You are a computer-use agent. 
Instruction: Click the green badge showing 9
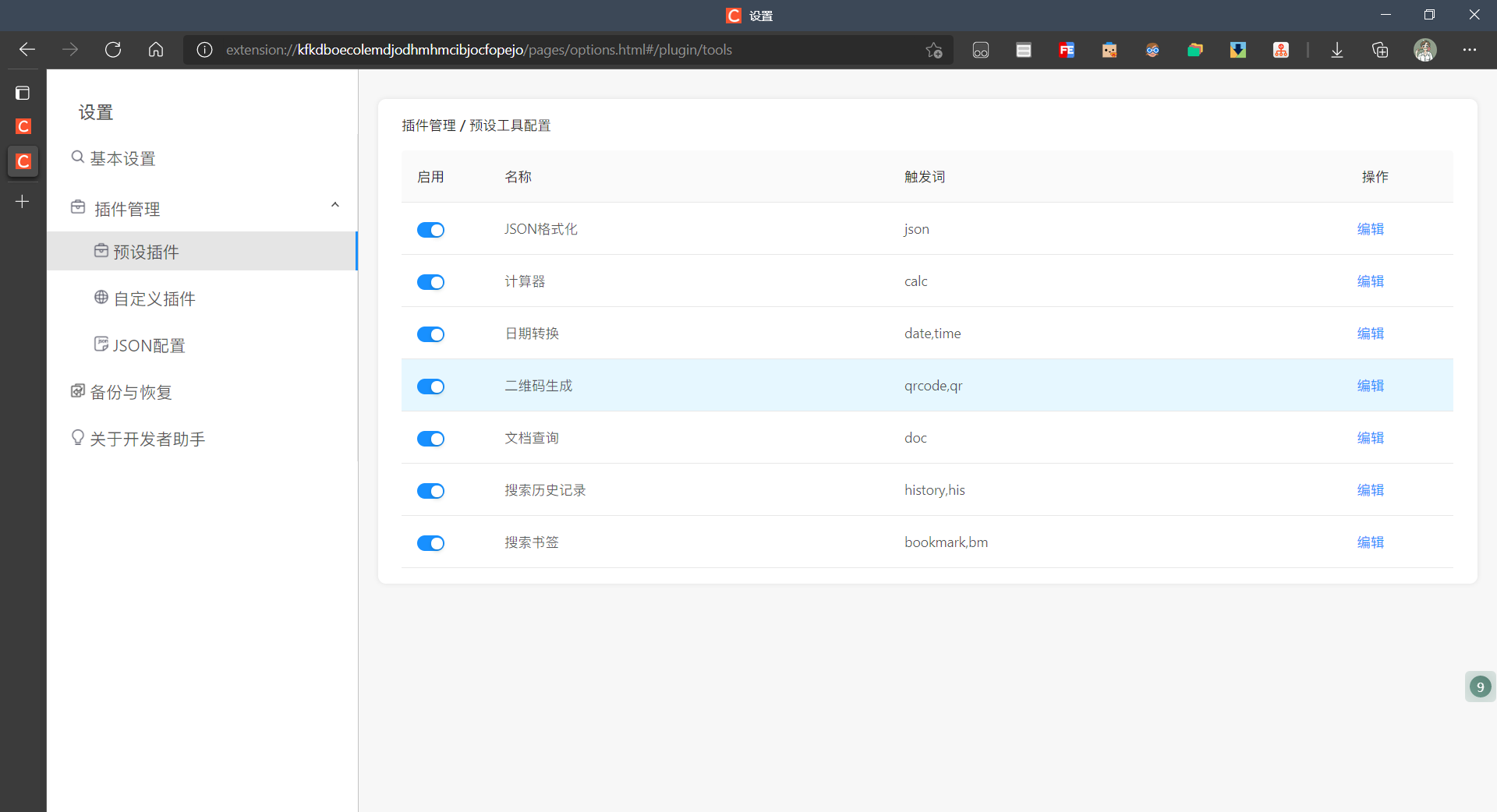click(x=1480, y=687)
